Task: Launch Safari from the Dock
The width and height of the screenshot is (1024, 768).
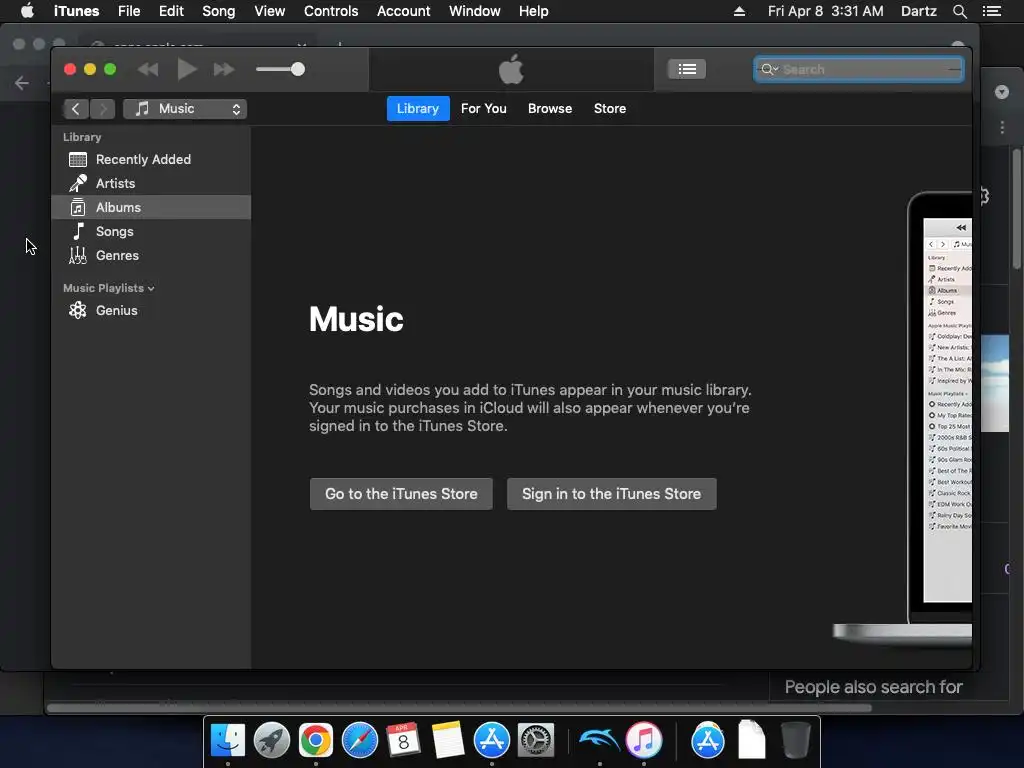Action: tap(360, 740)
